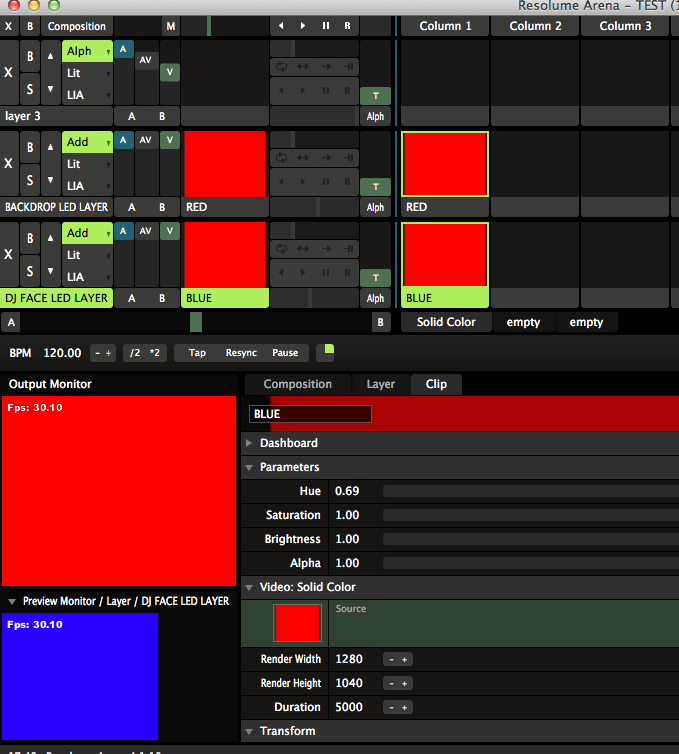
Task: Toggle A audio mode on DJ FACE layer
Action: [123, 231]
